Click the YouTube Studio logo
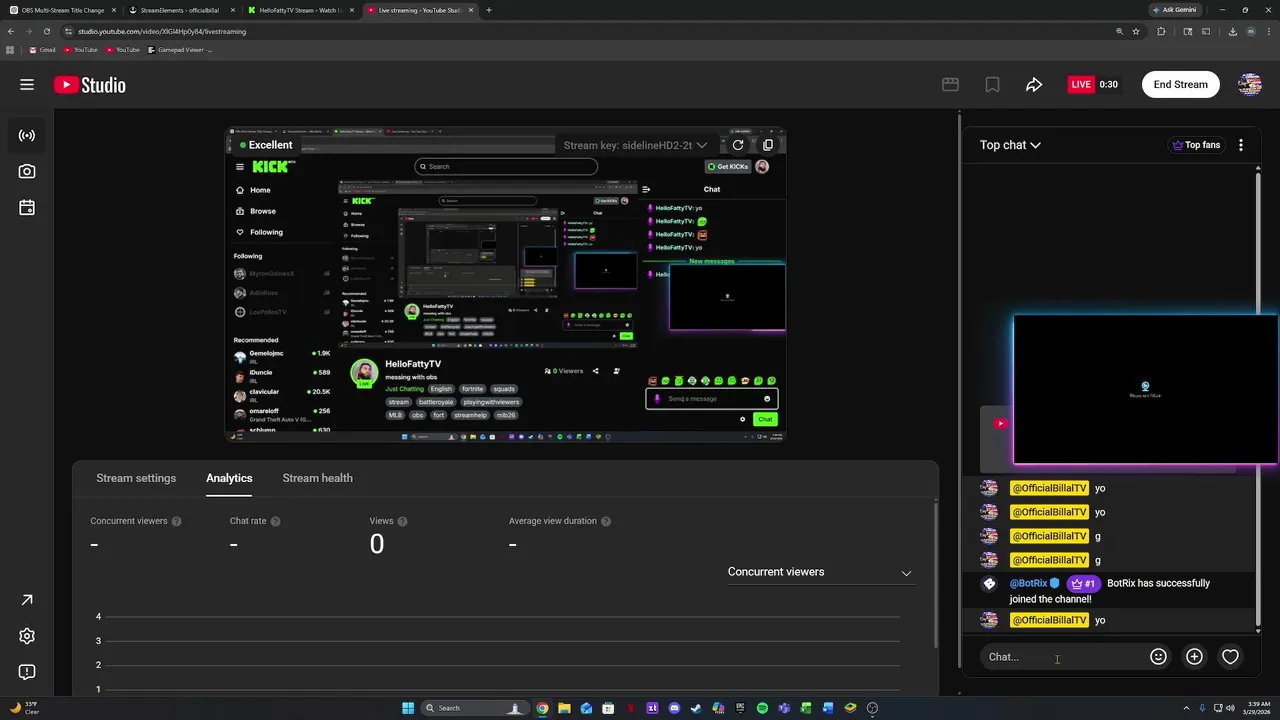 coord(90,85)
